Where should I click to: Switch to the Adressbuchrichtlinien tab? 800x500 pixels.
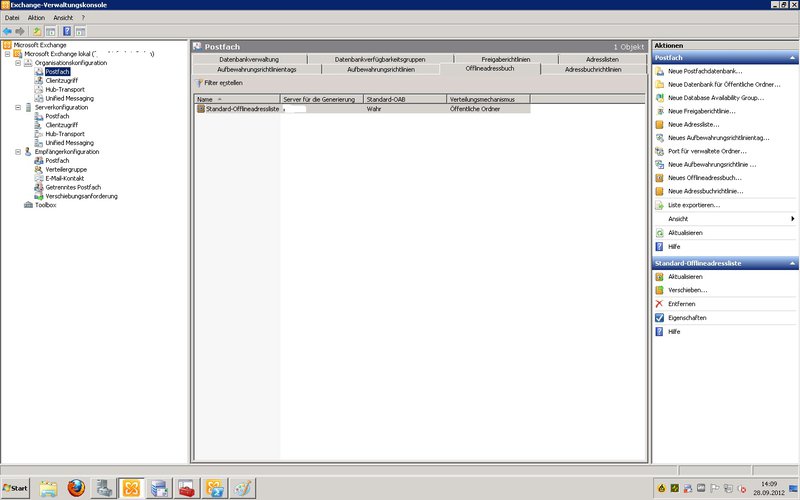(593, 69)
